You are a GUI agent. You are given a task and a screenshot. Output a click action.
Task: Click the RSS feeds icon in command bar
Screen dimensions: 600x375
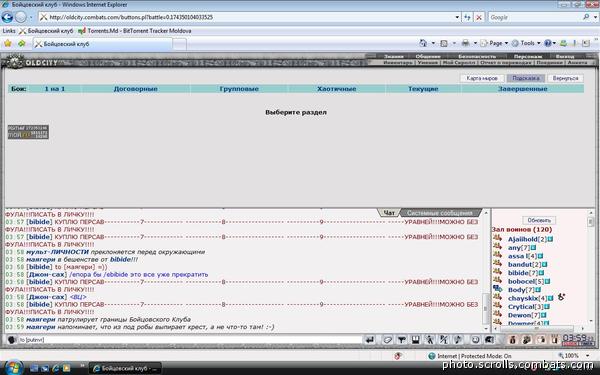click(x=444, y=43)
